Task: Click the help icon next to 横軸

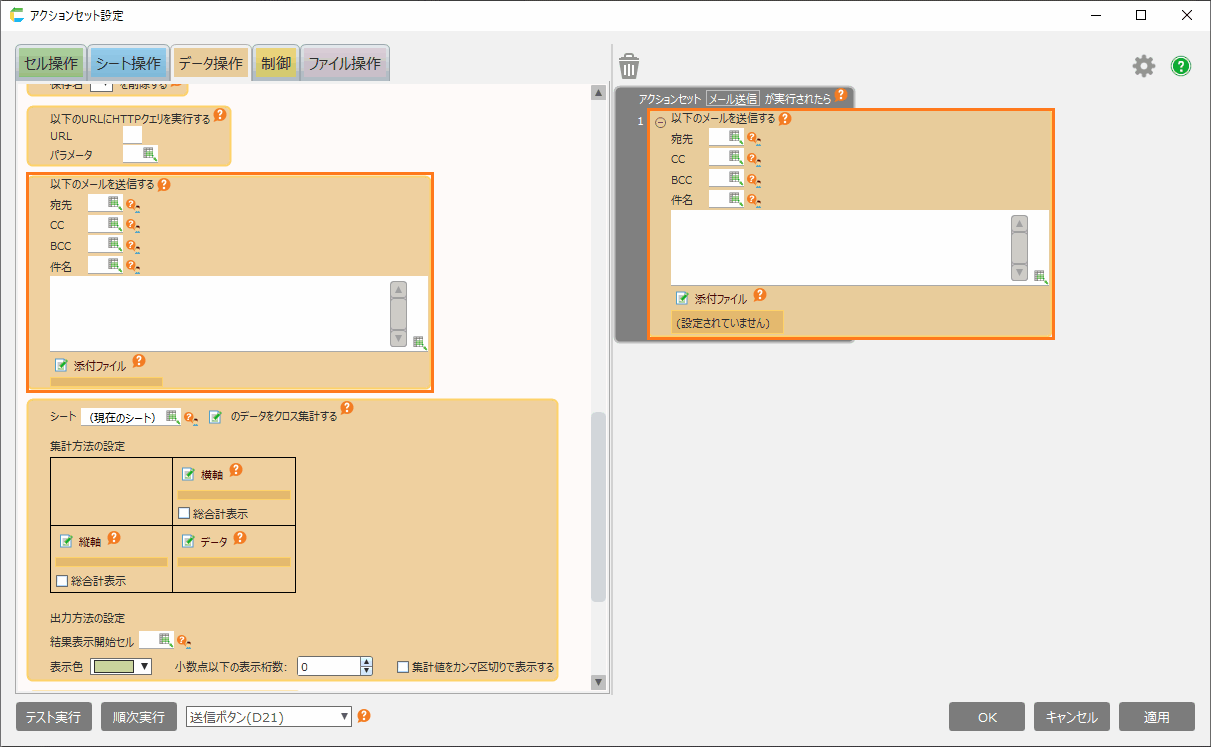Action: click(236, 471)
